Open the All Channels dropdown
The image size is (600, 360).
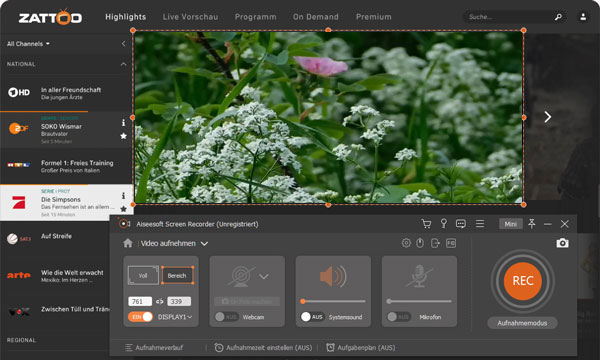pos(28,44)
